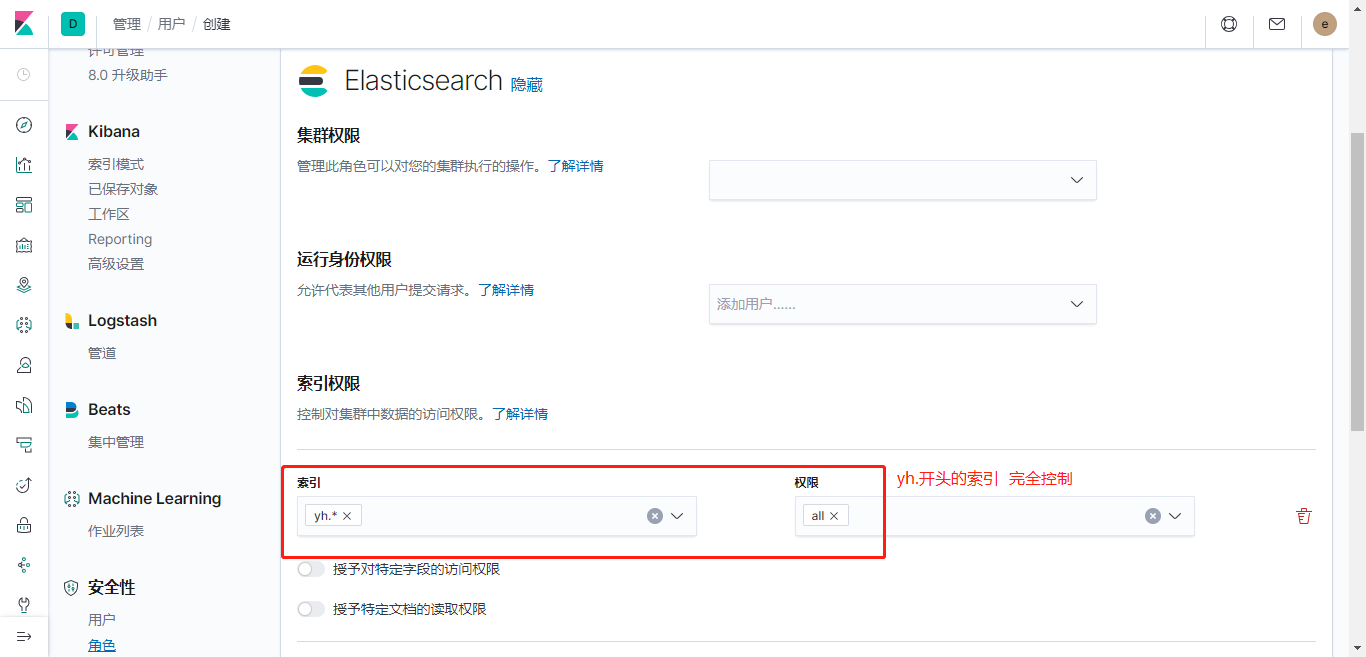Remove the 'all' privilege pill
Screen dimensions: 1366x657
point(834,516)
